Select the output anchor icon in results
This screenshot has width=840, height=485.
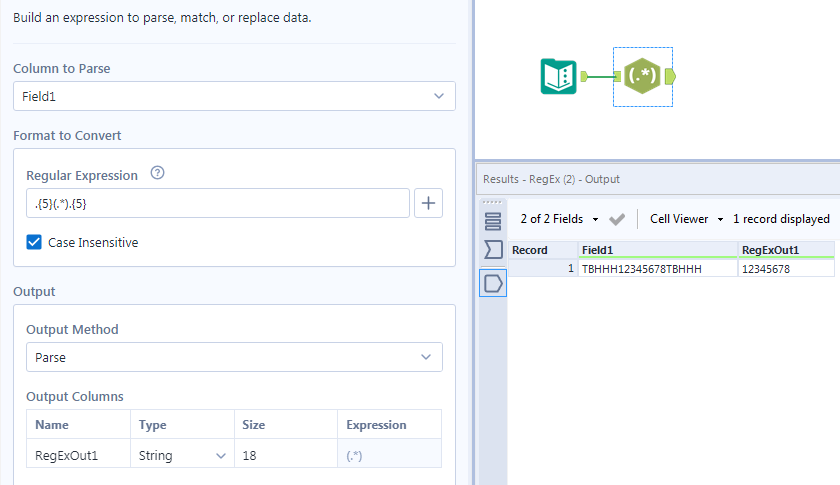[493, 283]
